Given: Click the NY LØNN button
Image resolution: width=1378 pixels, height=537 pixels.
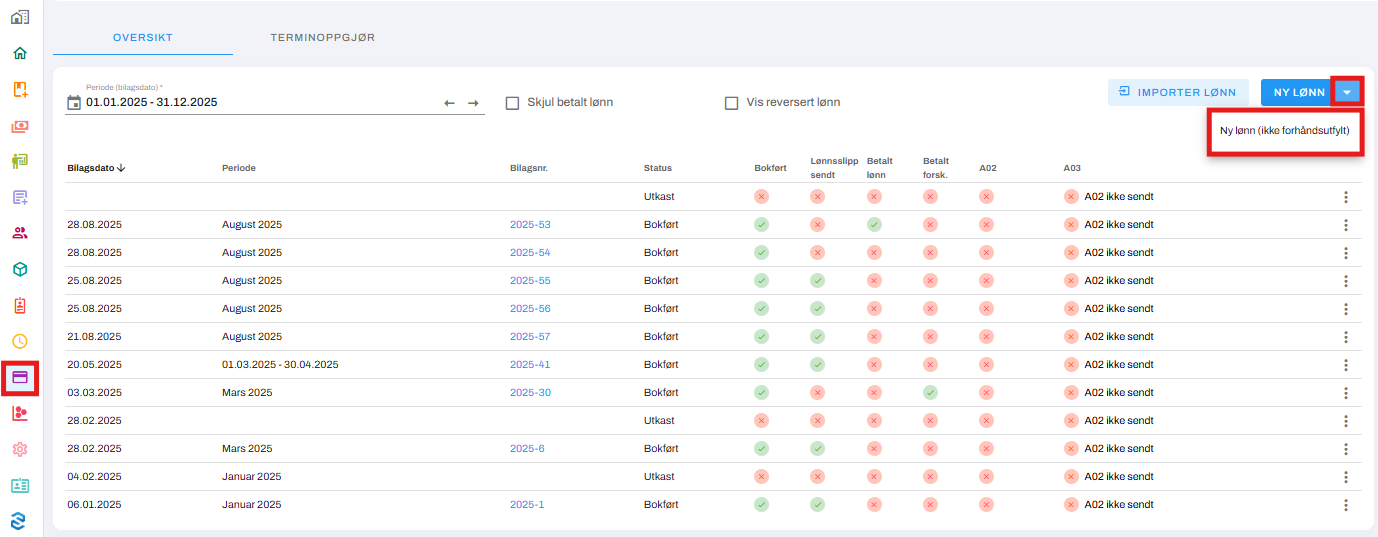Looking at the screenshot, I should (x=1299, y=92).
